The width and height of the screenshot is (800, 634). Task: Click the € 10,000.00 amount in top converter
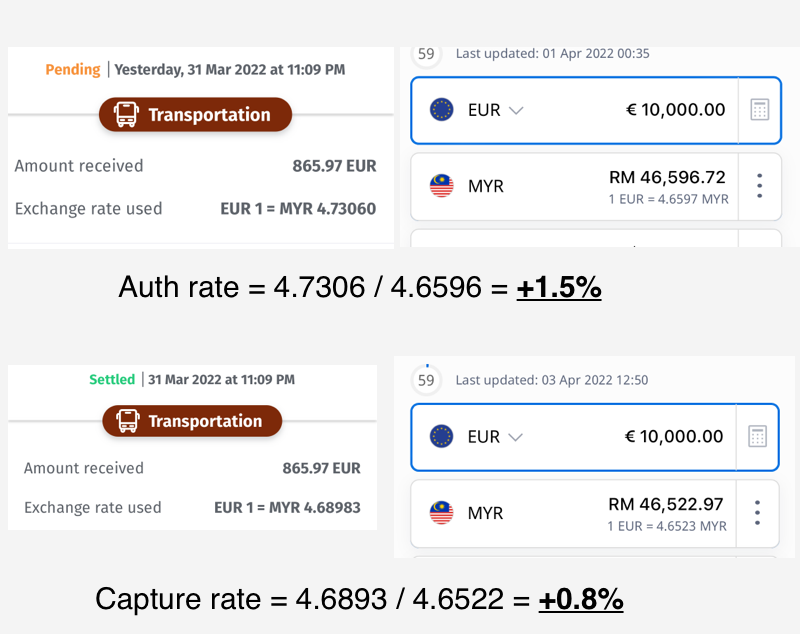(x=675, y=110)
